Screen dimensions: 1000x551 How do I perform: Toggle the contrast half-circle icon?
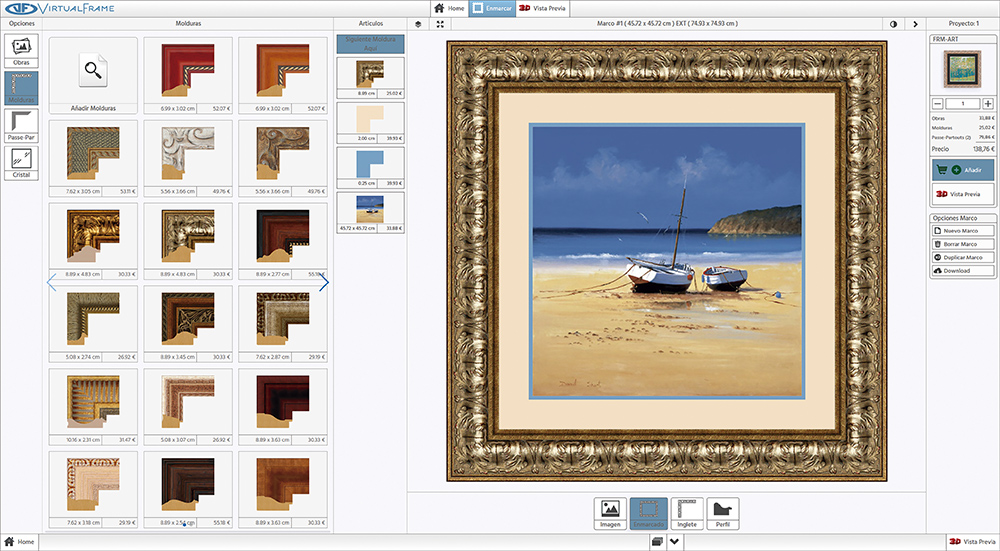pos(893,24)
